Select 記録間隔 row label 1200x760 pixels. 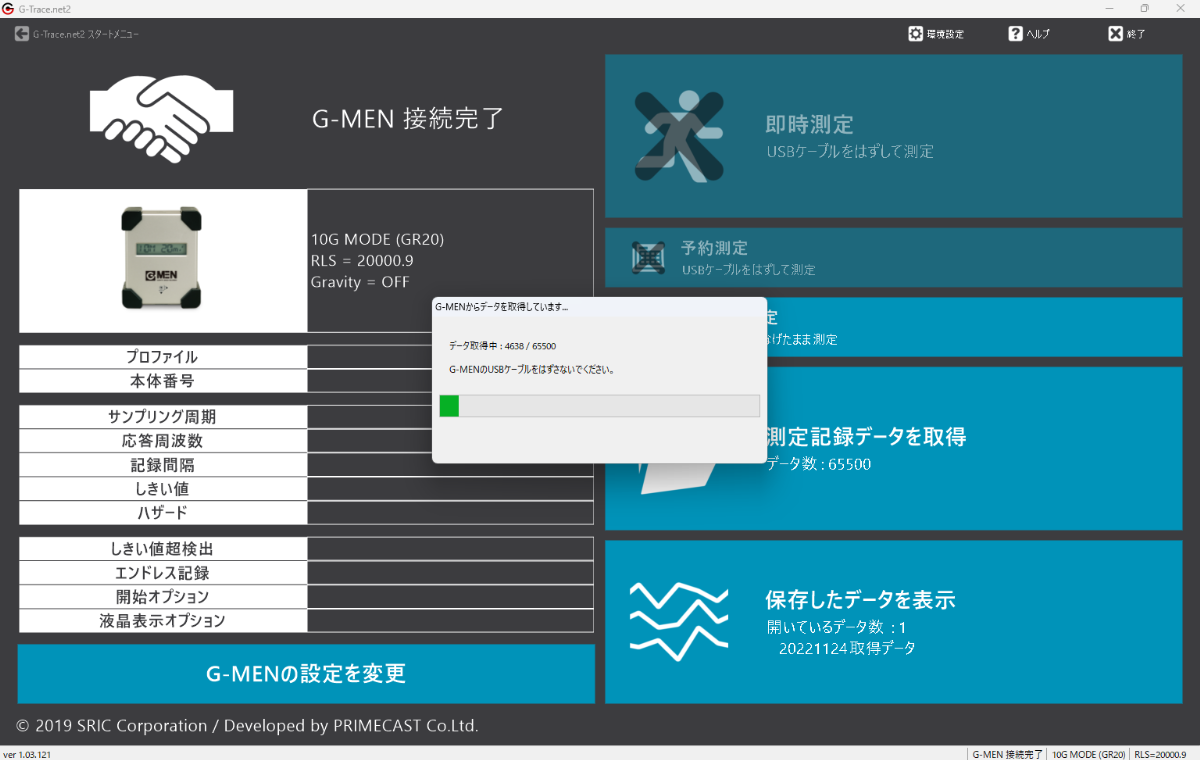coord(162,465)
